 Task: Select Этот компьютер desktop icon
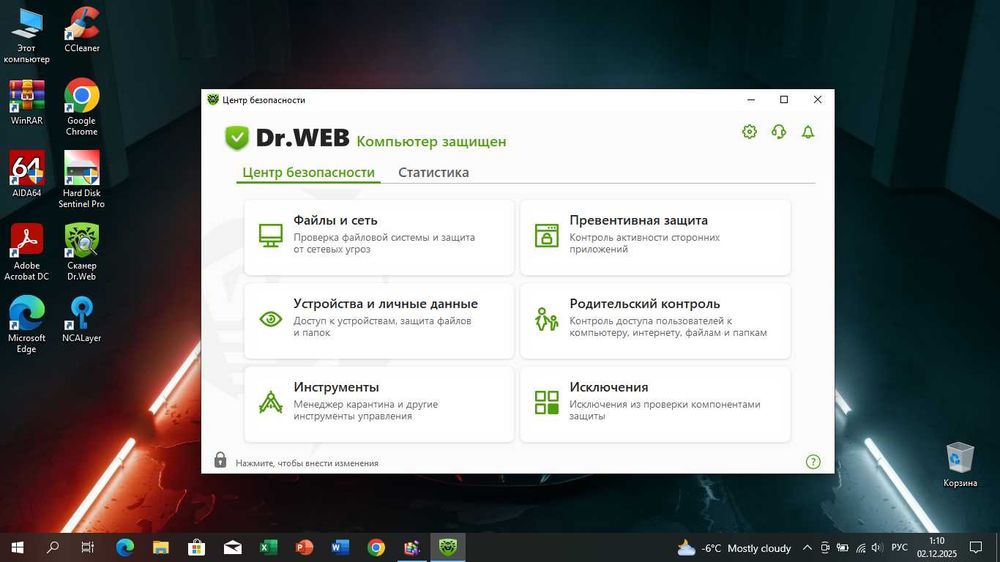tap(26, 36)
